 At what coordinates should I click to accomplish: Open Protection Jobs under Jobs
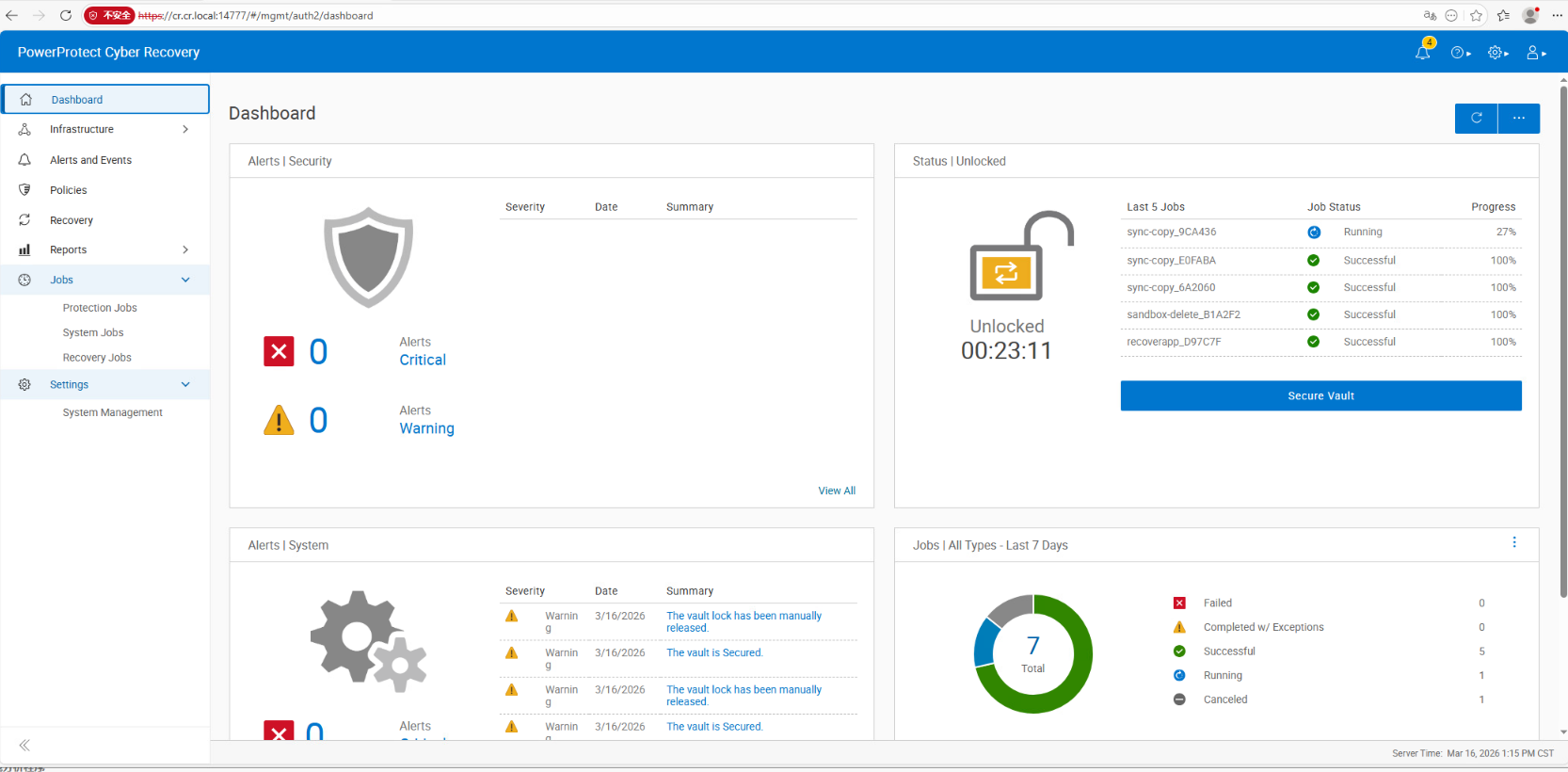(x=100, y=308)
